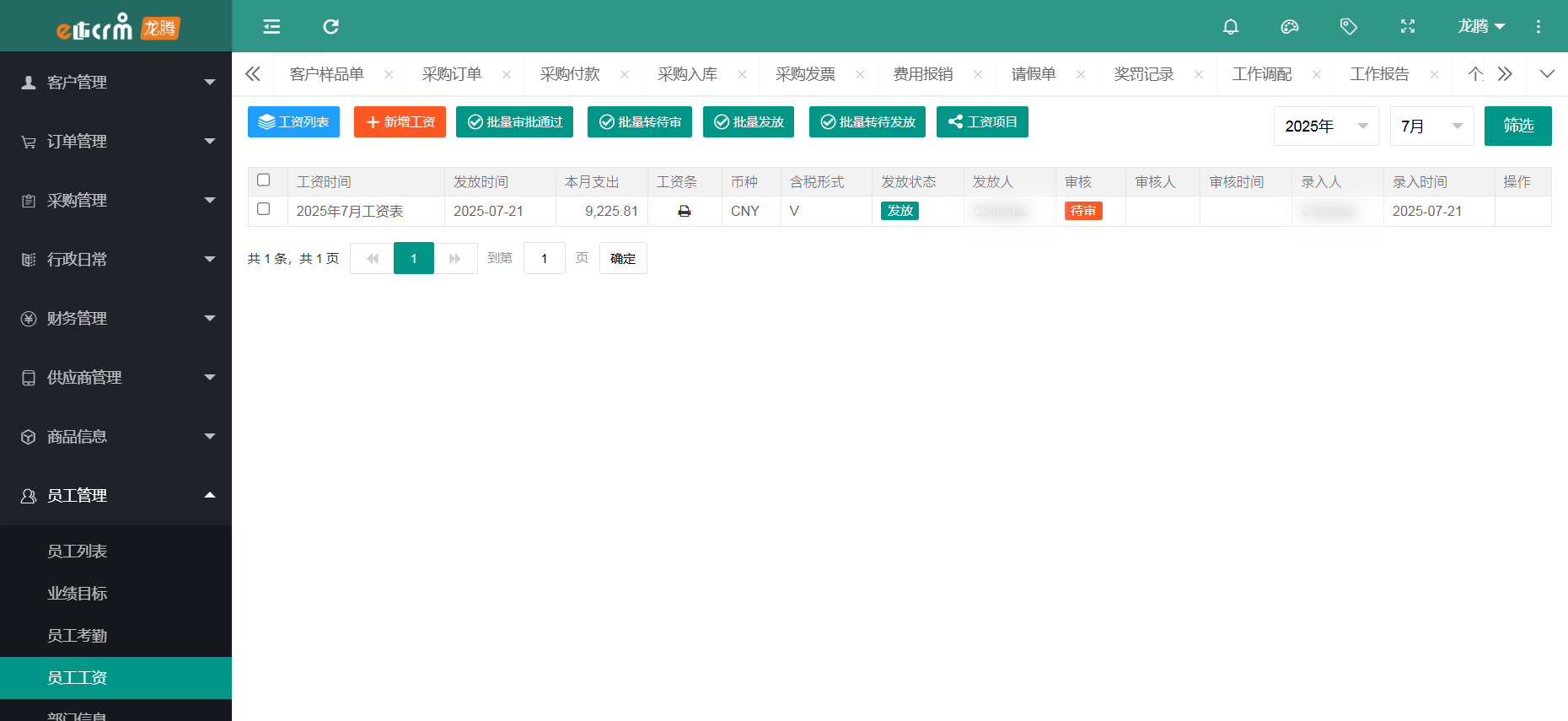Switch to the 采购订单 tab
This screenshot has width=1568, height=721.
pos(452,74)
